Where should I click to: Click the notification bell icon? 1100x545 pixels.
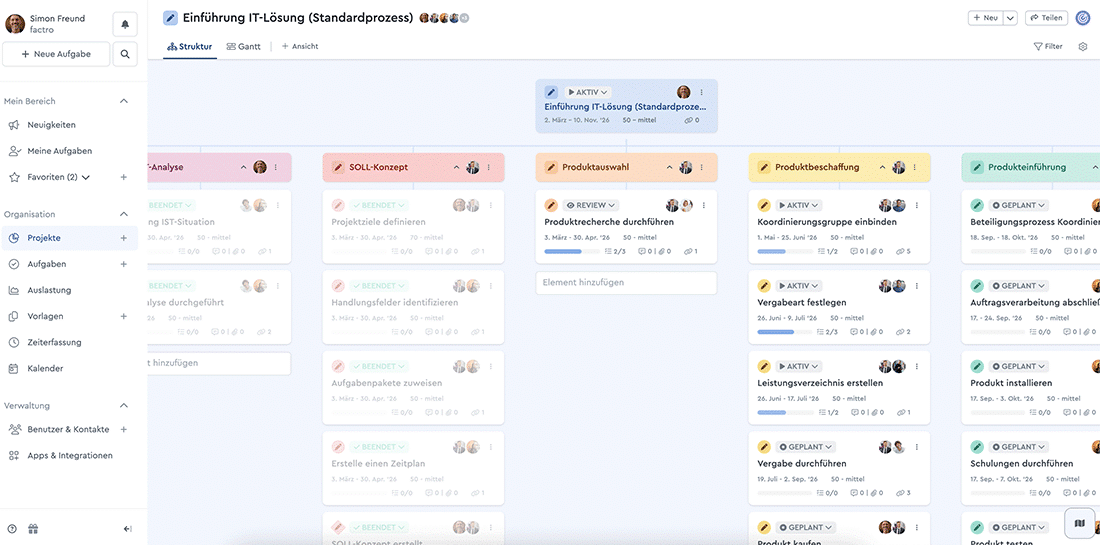(x=125, y=23)
